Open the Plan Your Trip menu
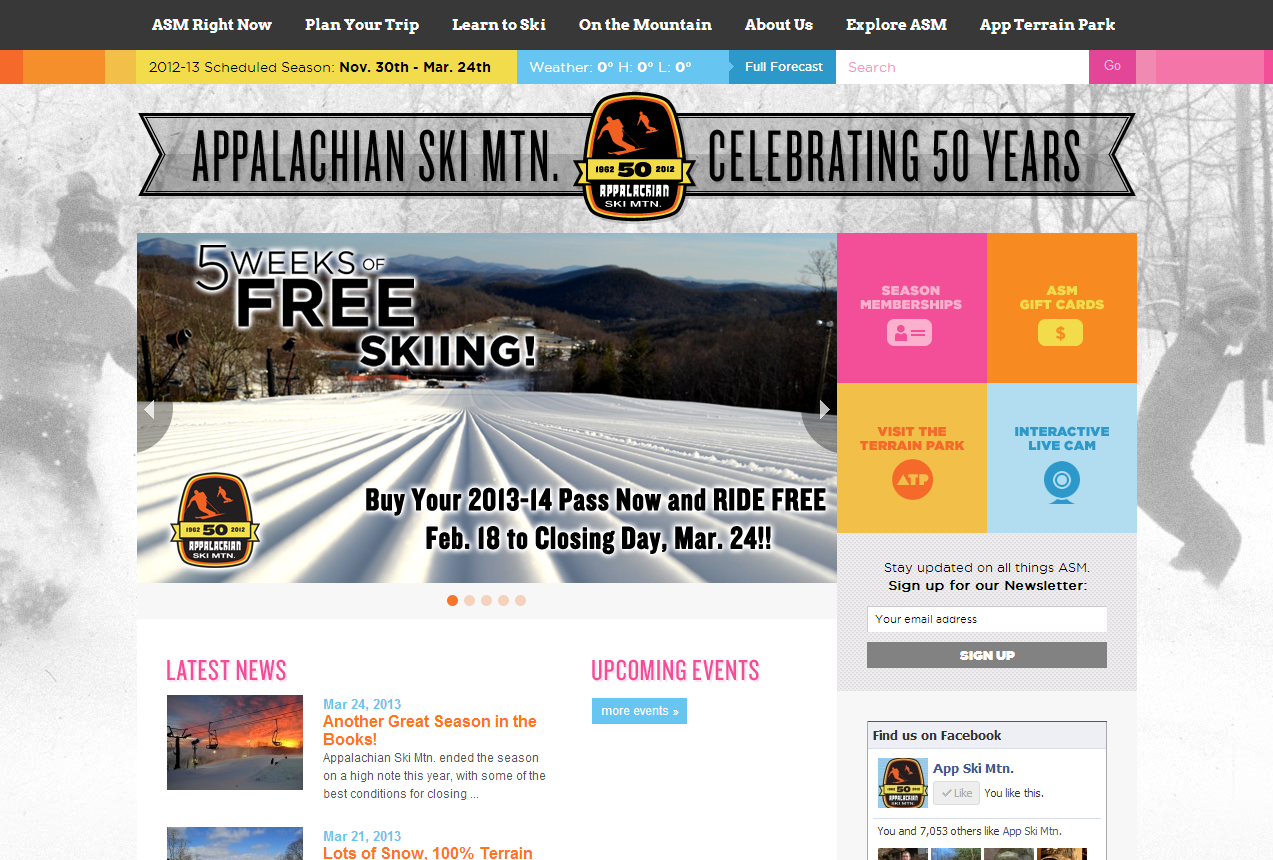This screenshot has width=1273, height=860. (x=362, y=25)
